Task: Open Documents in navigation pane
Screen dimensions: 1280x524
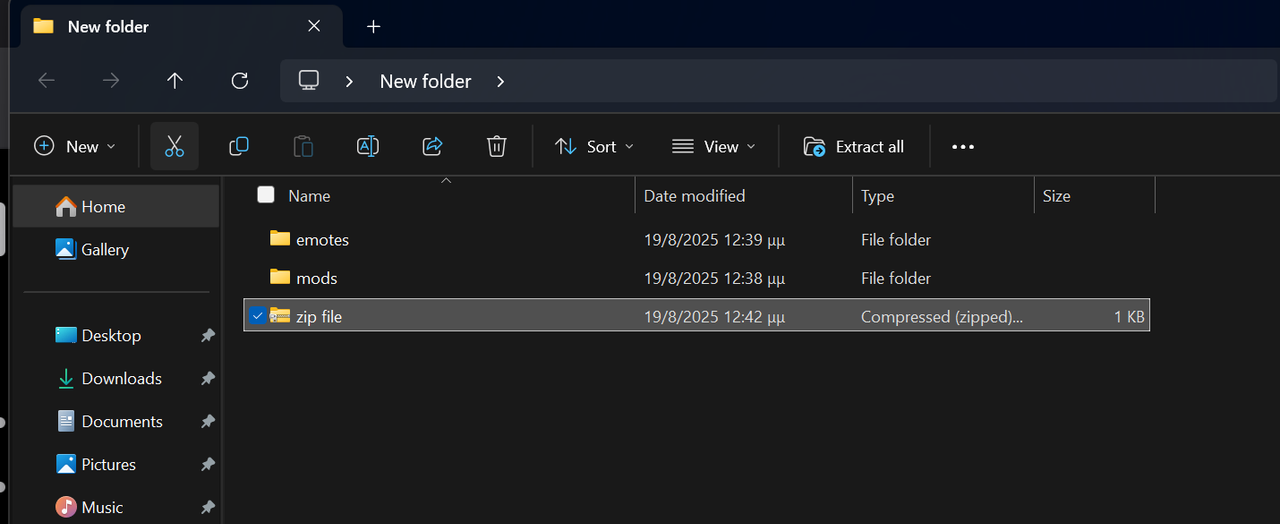Action: click(115, 421)
